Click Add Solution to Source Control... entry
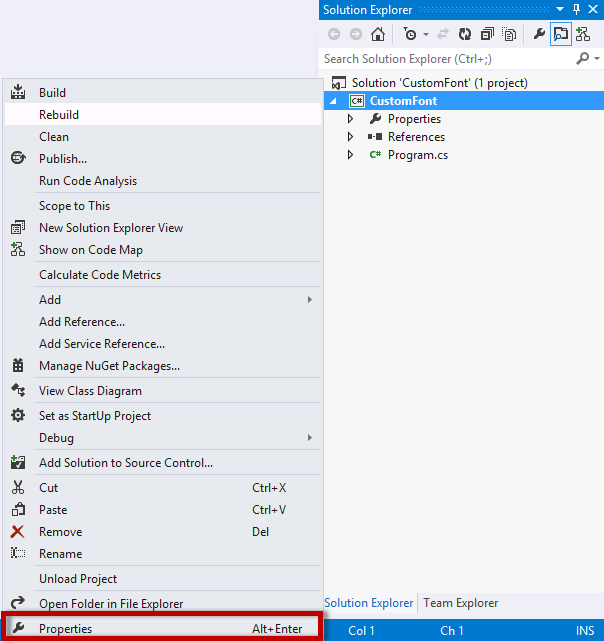Image resolution: width=604 pixels, height=641 pixels. point(163,463)
